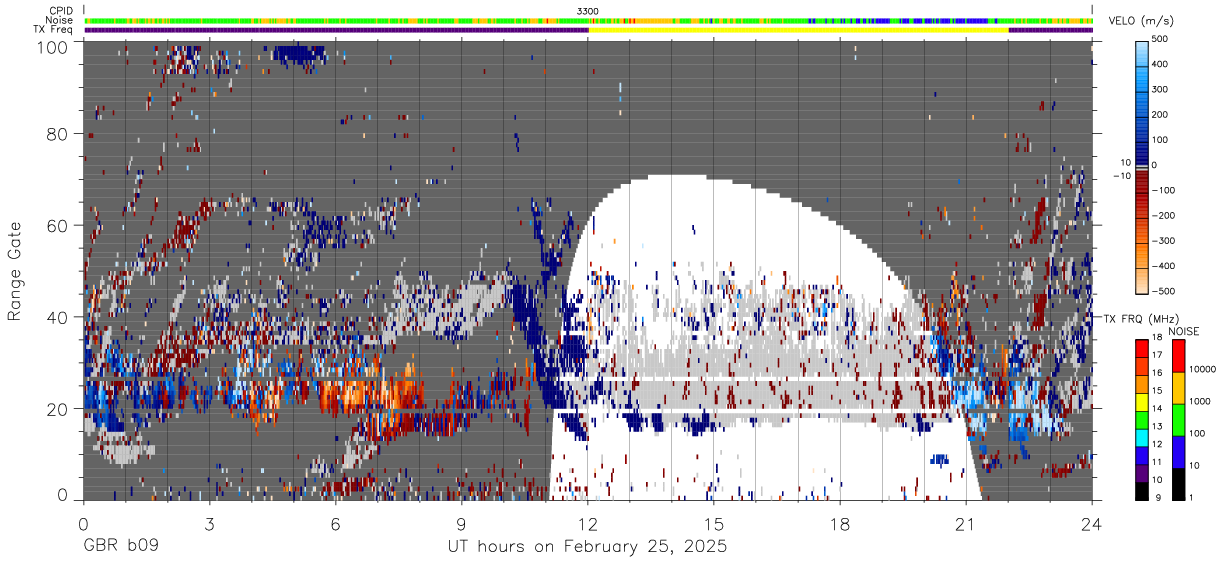1228x567 pixels.
Task: Click the x-axis tick label 12
Action: (588, 523)
